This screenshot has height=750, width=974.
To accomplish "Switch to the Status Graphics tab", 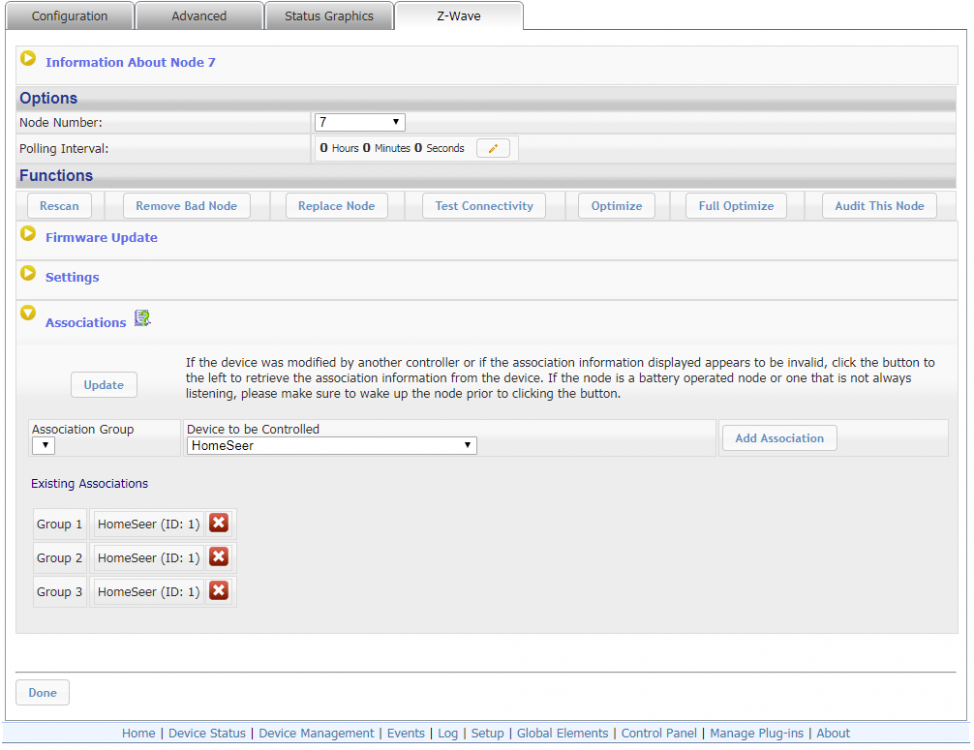I will (328, 16).
